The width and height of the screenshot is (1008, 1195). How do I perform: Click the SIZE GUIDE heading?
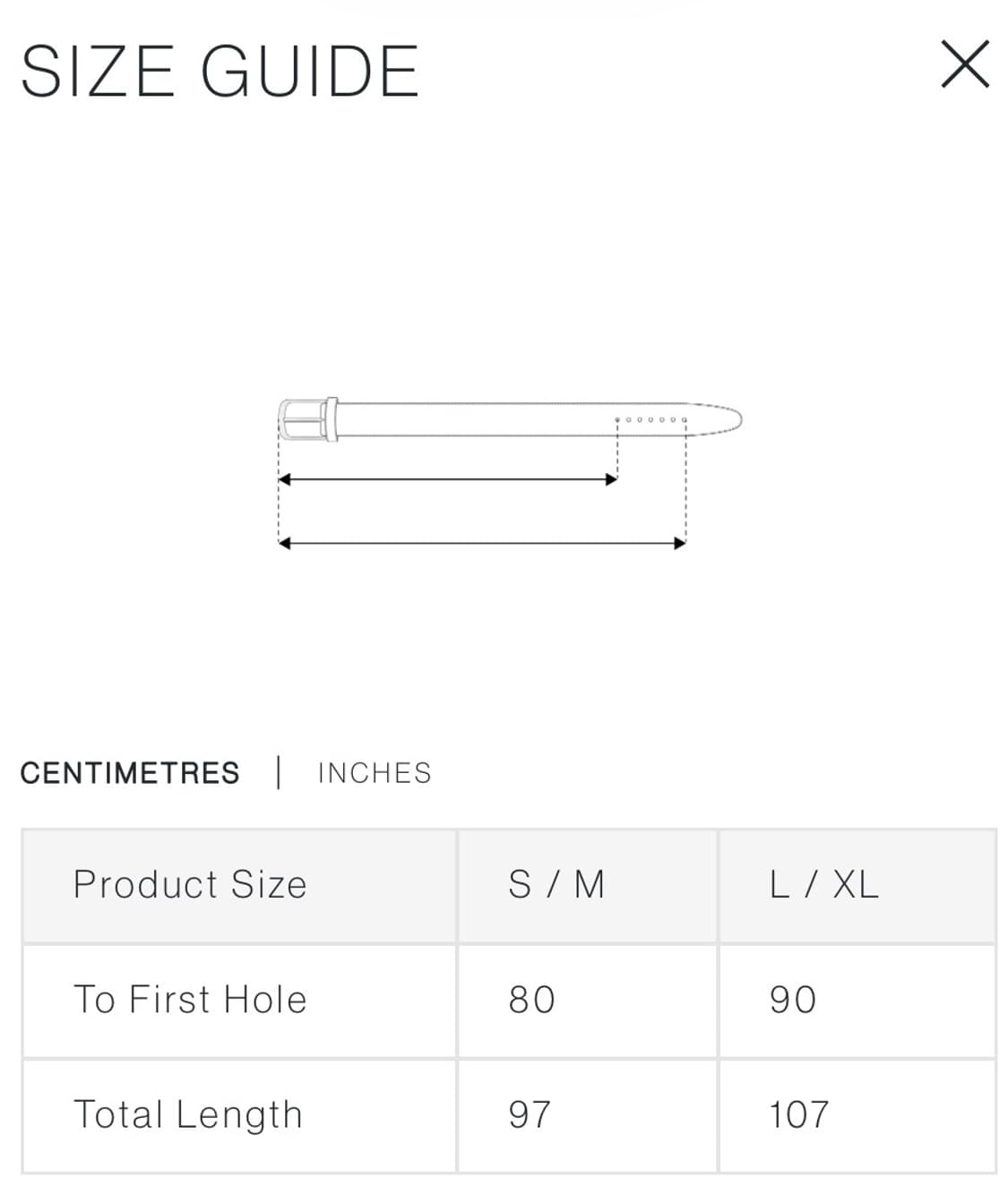[219, 70]
